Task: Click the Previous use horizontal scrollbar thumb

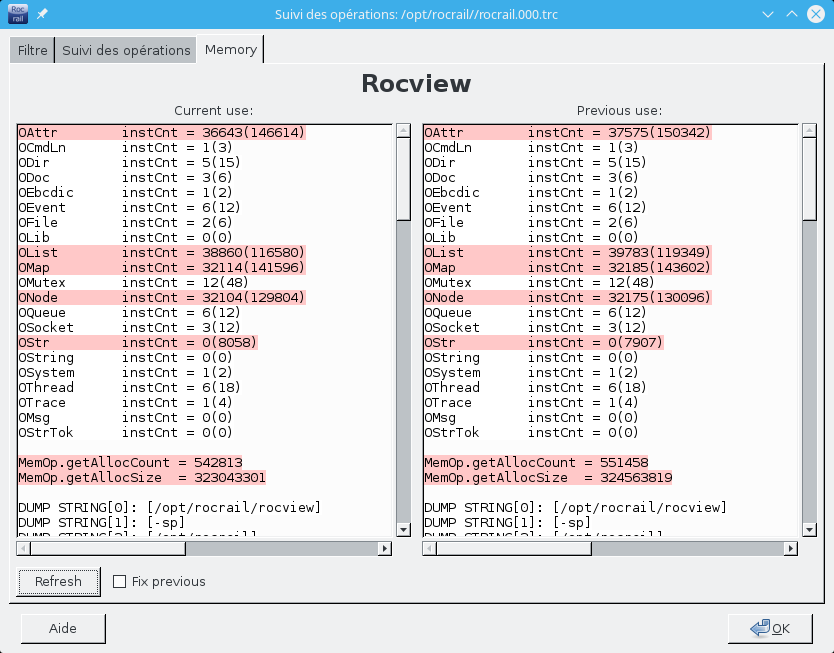Action: point(514,548)
